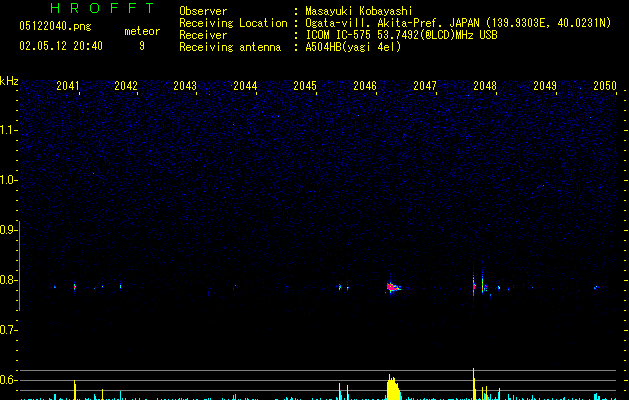Click the tallest yellow amplitude spike near 2048
This screenshot has width=629, height=400.
474,384
